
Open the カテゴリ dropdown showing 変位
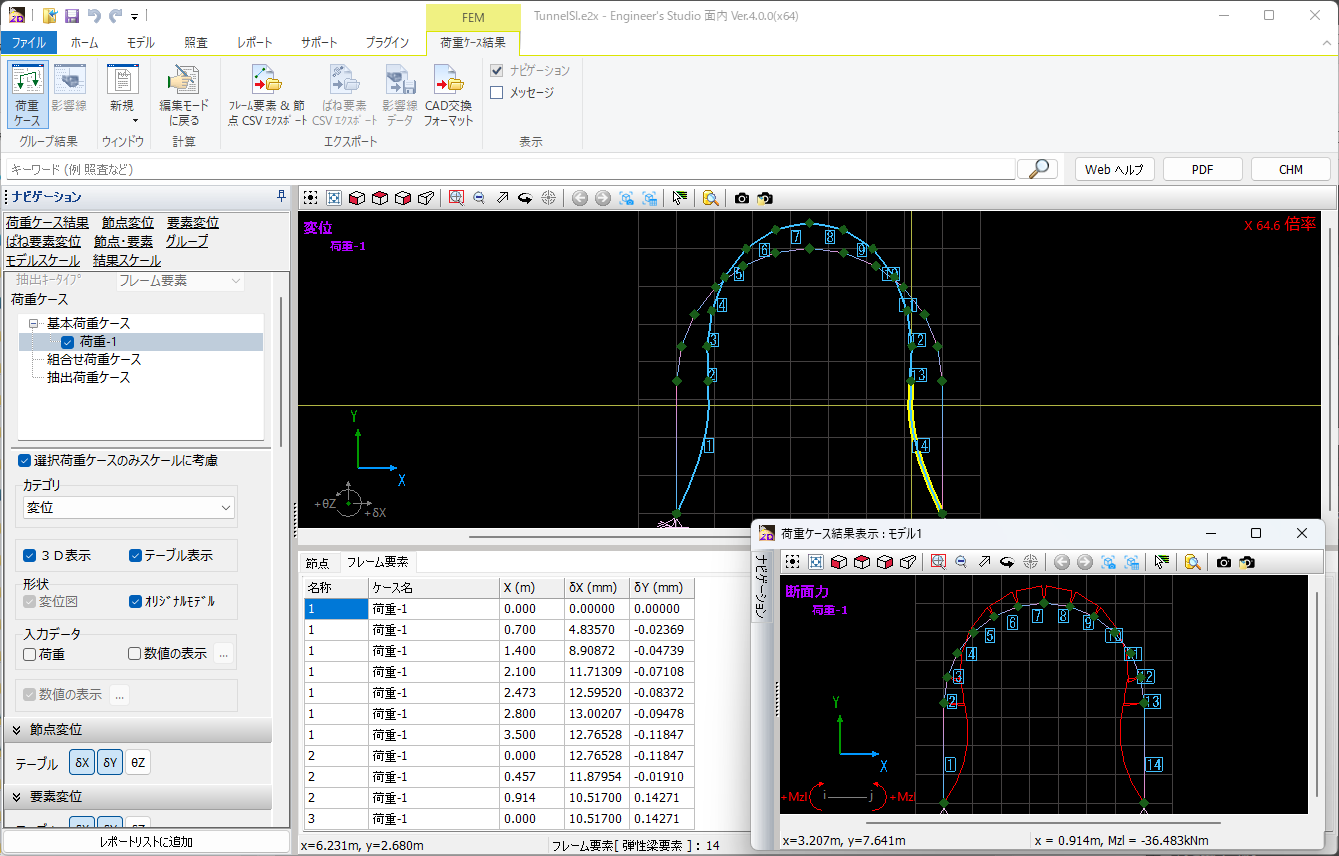[129, 508]
